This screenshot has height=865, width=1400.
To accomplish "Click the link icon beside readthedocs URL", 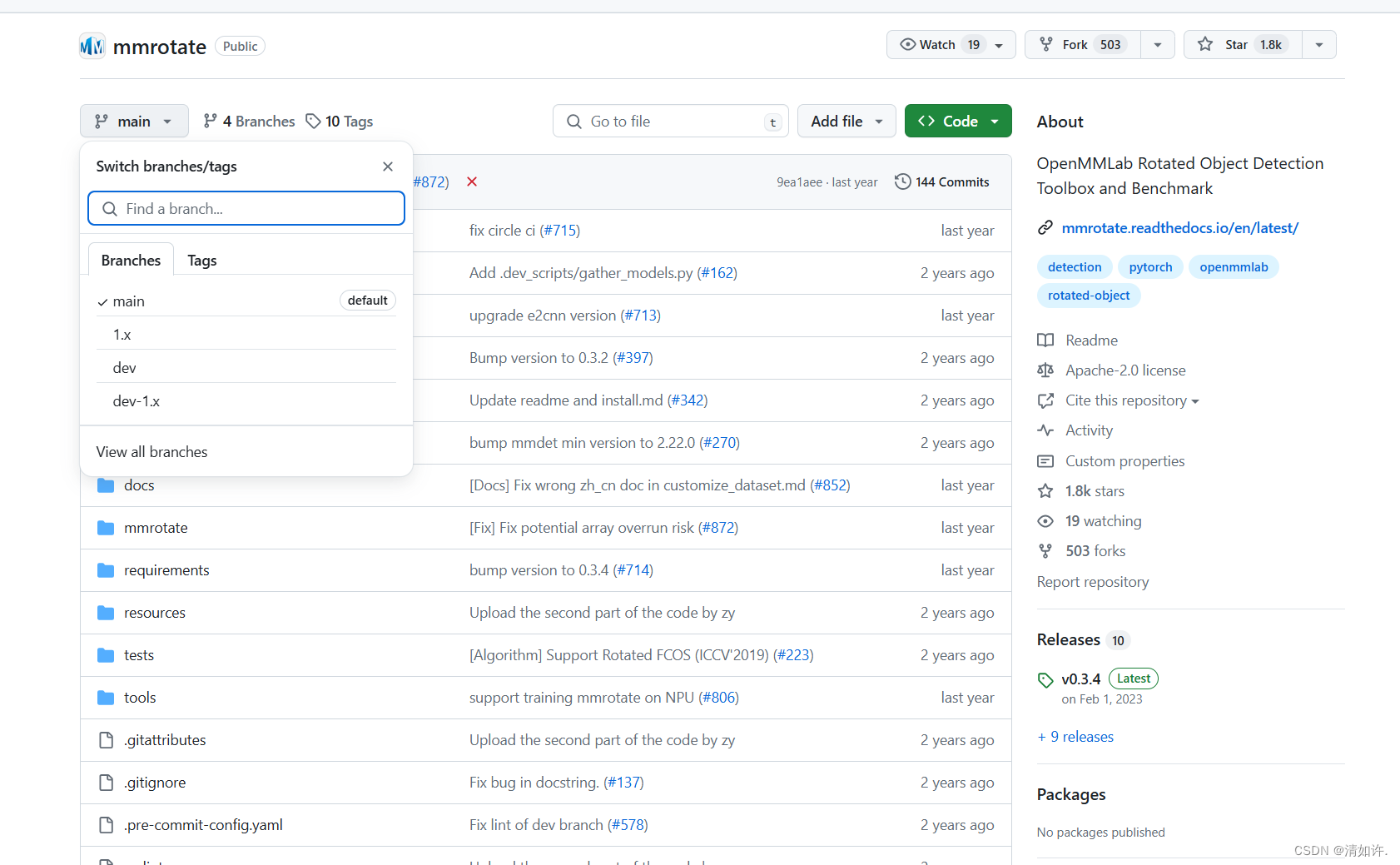I will point(1045,228).
